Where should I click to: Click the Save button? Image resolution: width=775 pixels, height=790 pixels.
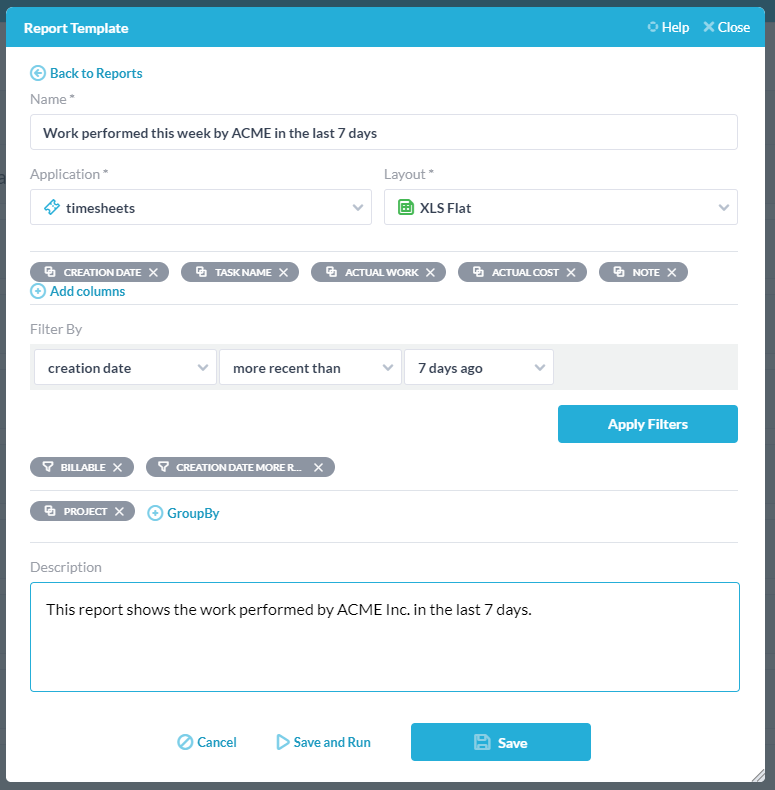coord(501,742)
